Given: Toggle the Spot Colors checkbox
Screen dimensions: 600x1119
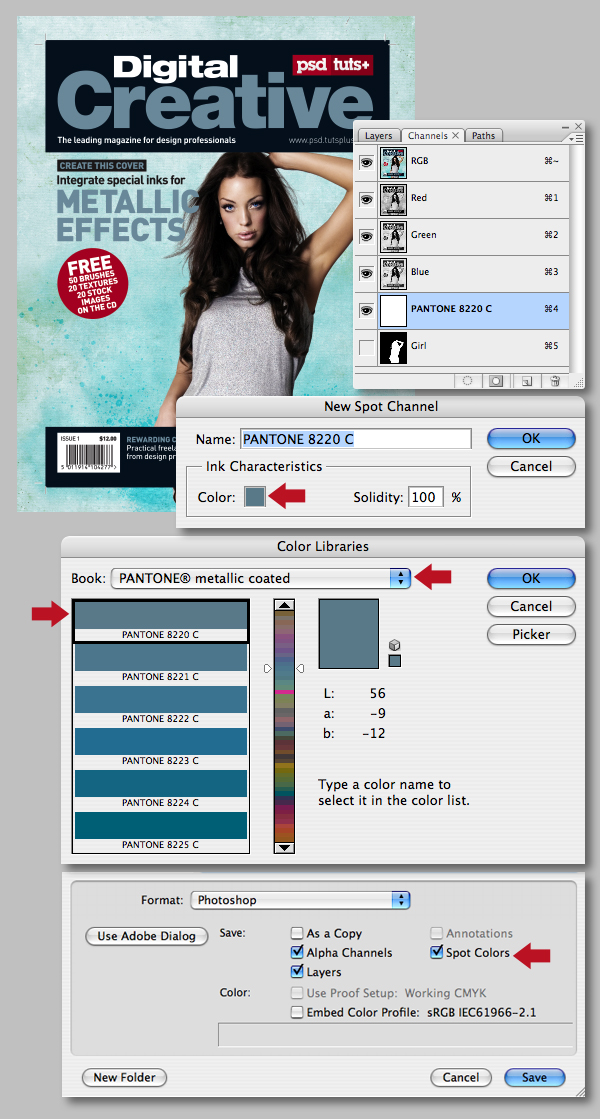Looking at the screenshot, I should 437,952.
